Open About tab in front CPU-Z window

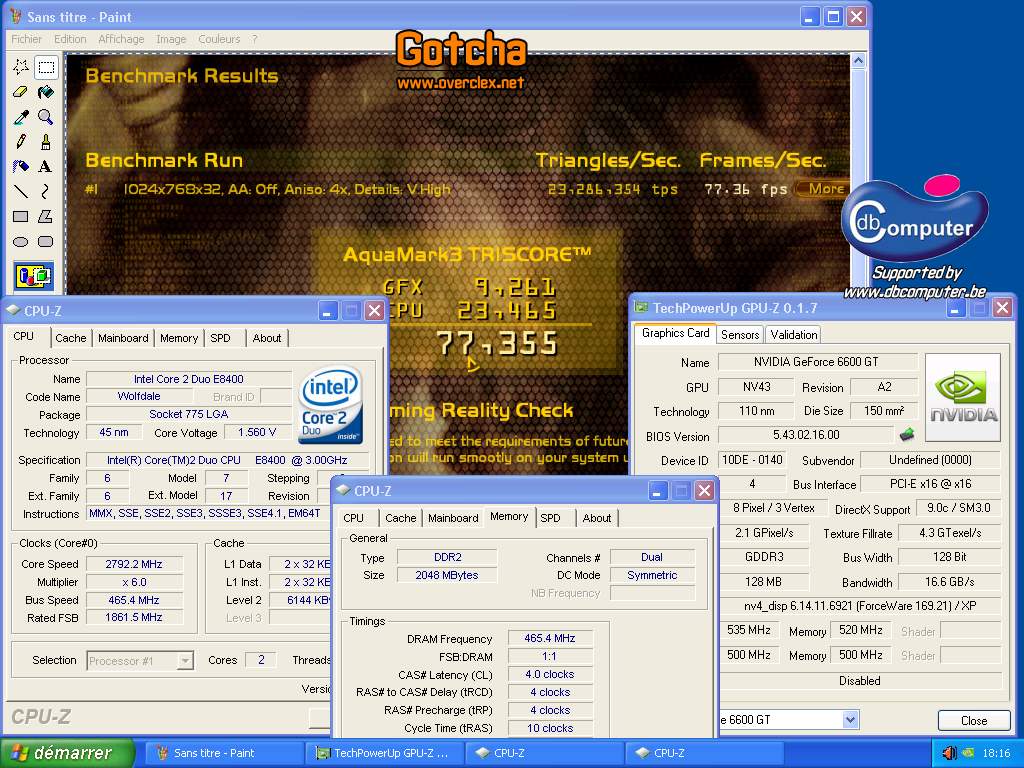pos(597,518)
